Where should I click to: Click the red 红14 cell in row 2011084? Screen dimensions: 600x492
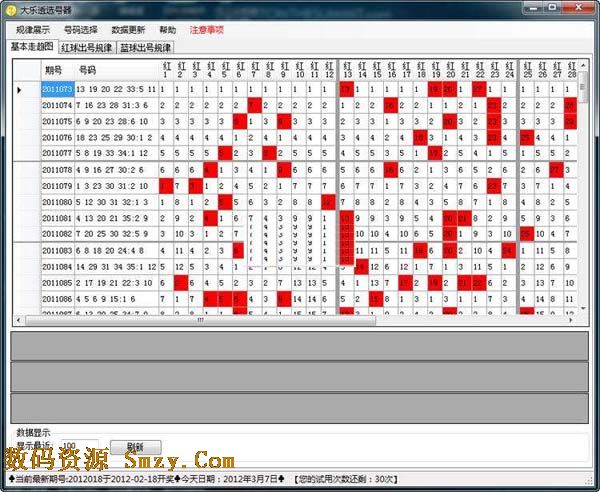(361, 267)
